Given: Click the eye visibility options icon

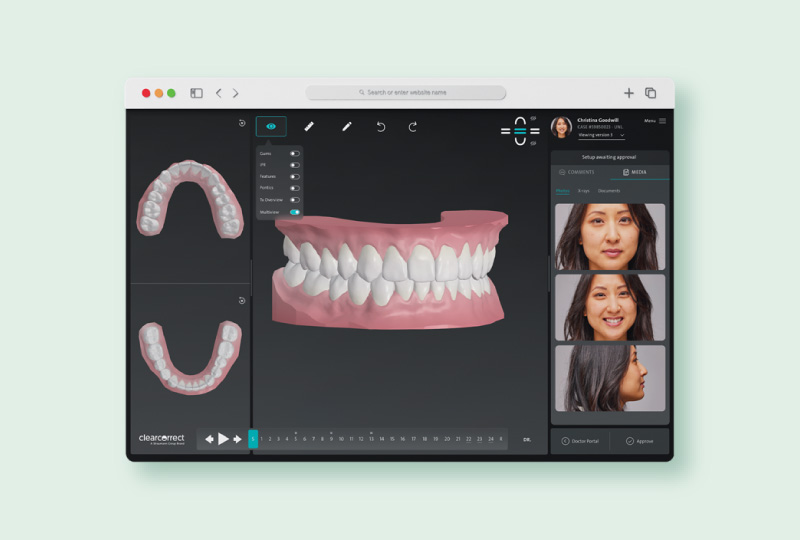Looking at the screenshot, I should 271,126.
